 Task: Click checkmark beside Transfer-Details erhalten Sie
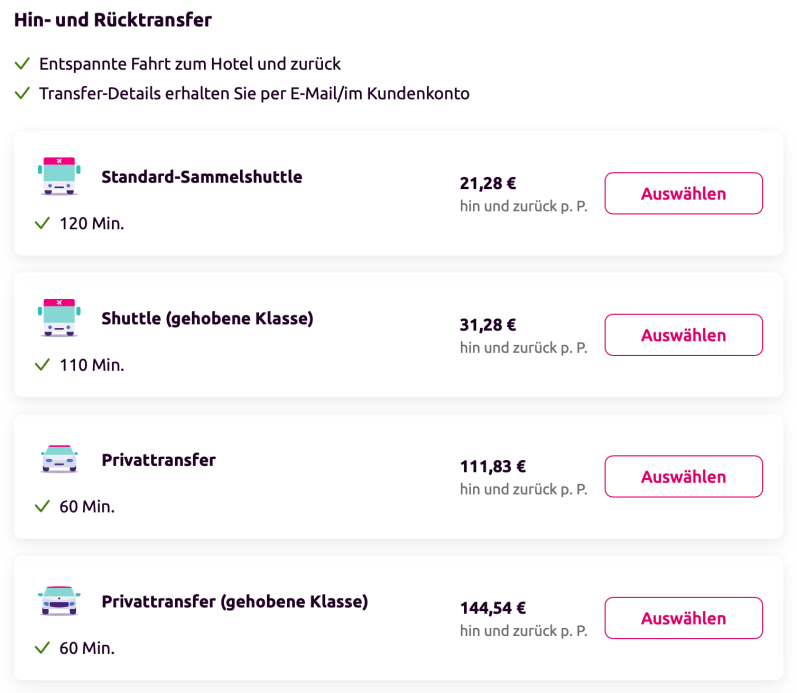(x=22, y=93)
